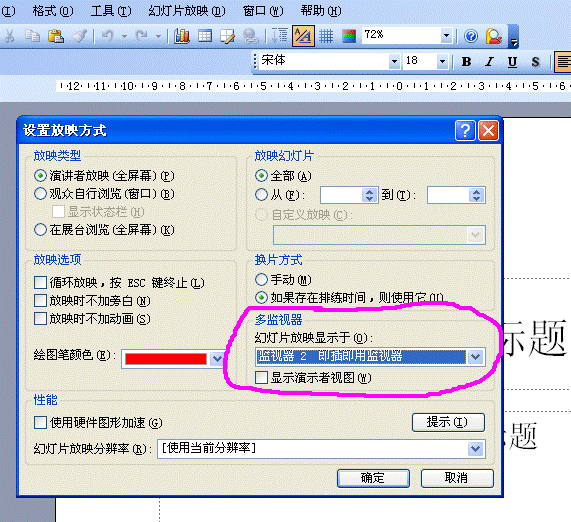Click the Format Painter brush icon

click(x=79, y=36)
